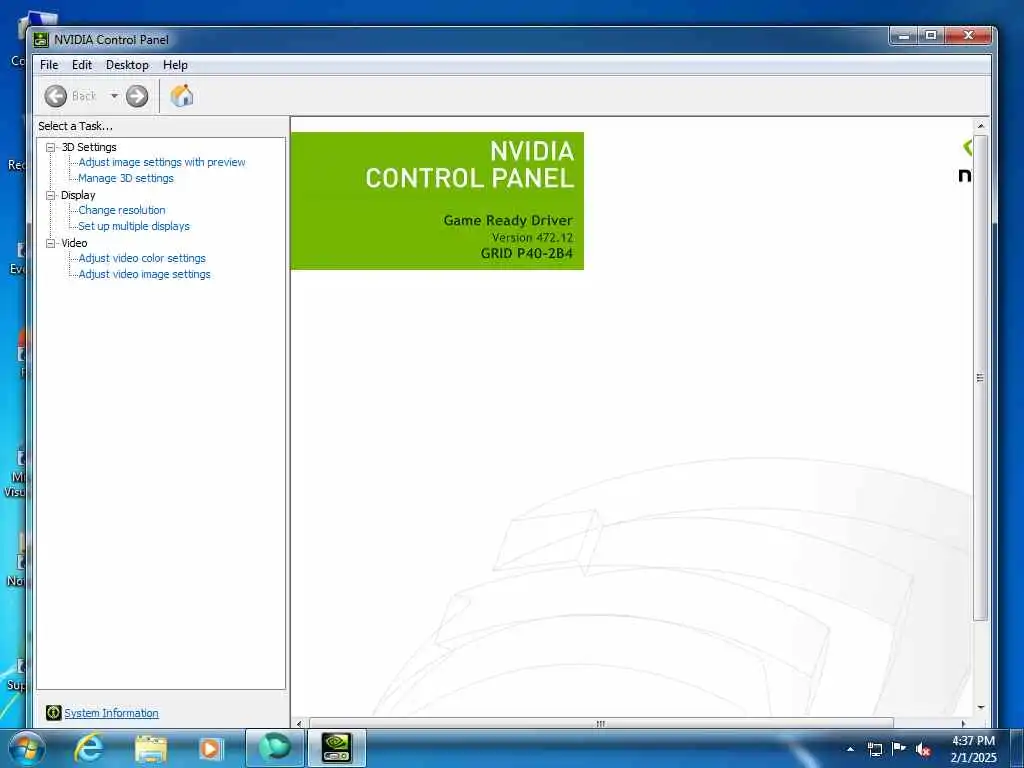Open the Windows Start button

(26, 748)
